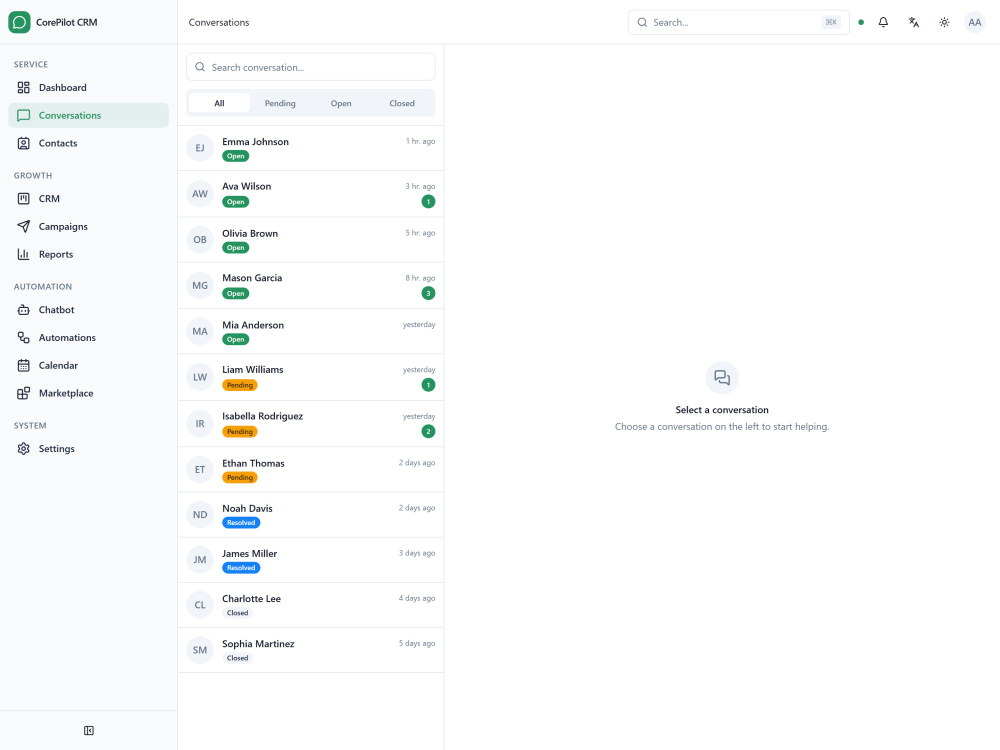The height and width of the screenshot is (750, 1000).
Task: Go to Marketplace in the sidebar
Action: tap(89, 393)
